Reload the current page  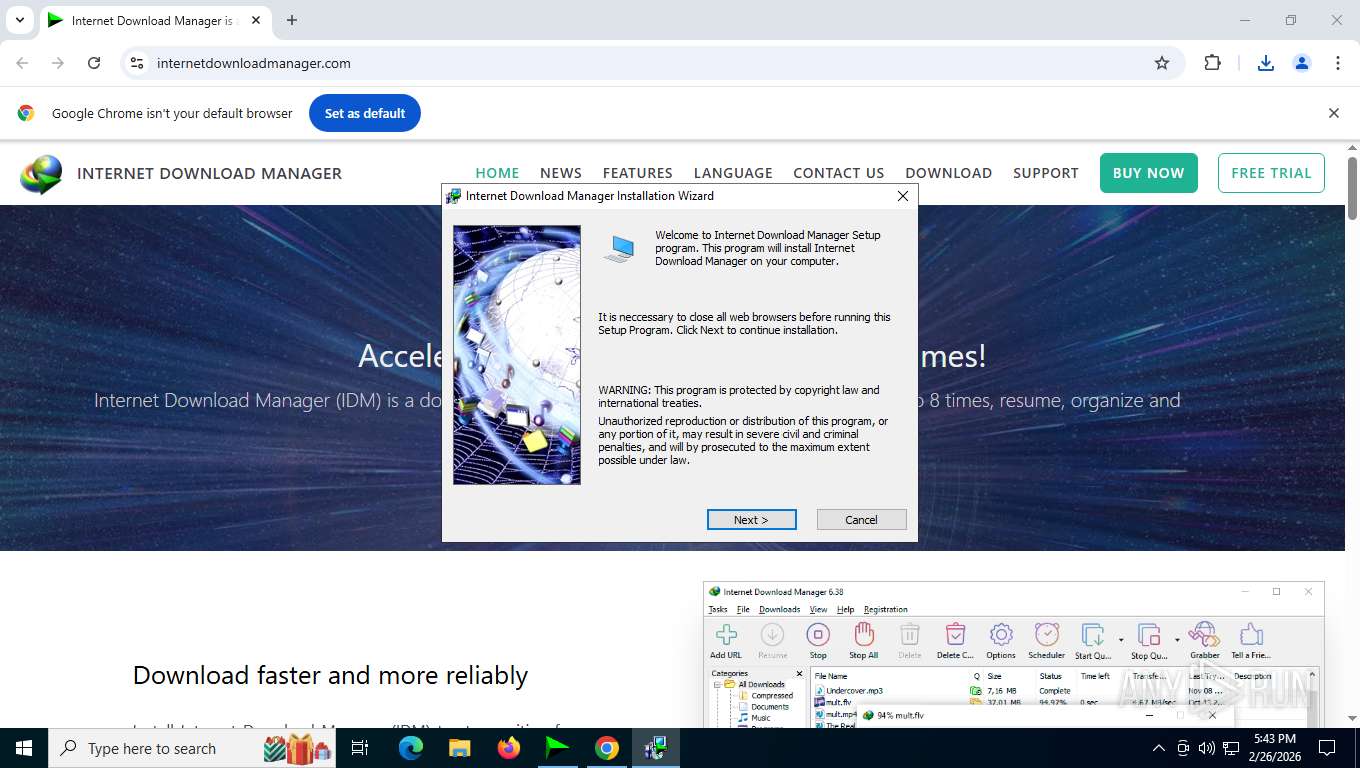coord(94,63)
